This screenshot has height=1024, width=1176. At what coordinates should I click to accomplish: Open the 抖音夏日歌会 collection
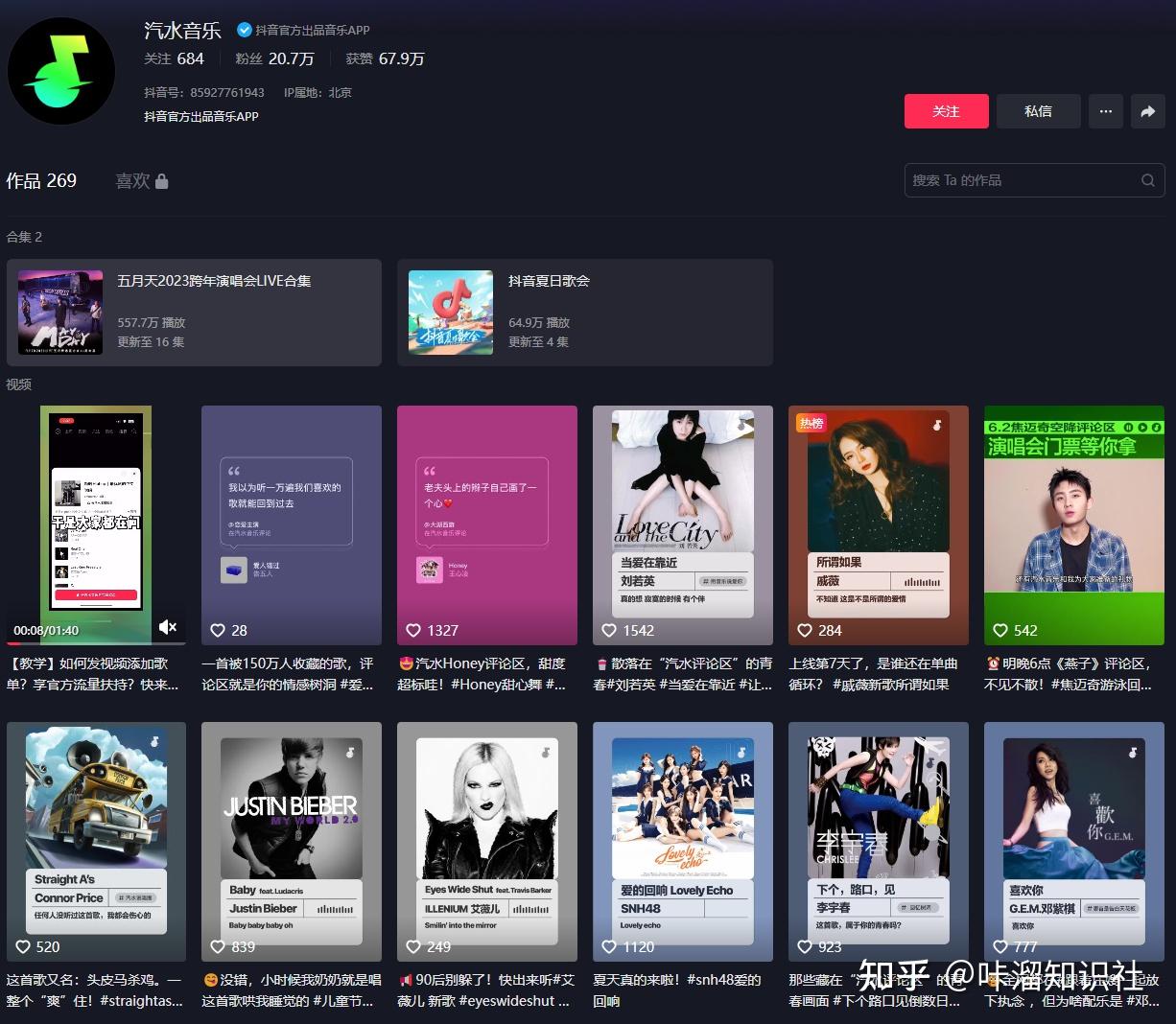585,313
